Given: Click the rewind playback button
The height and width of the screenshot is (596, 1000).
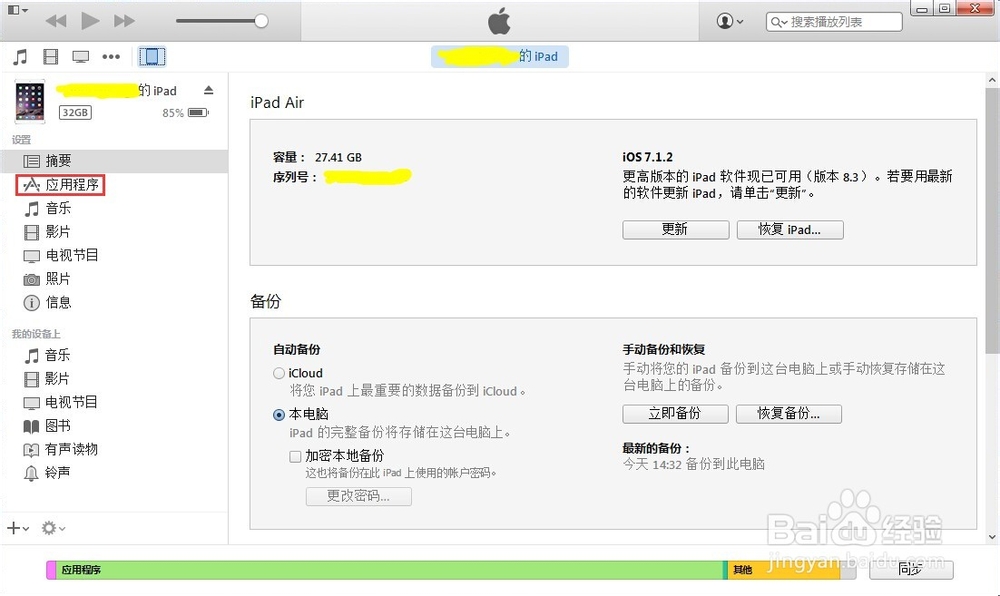Looking at the screenshot, I should [56, 21].
